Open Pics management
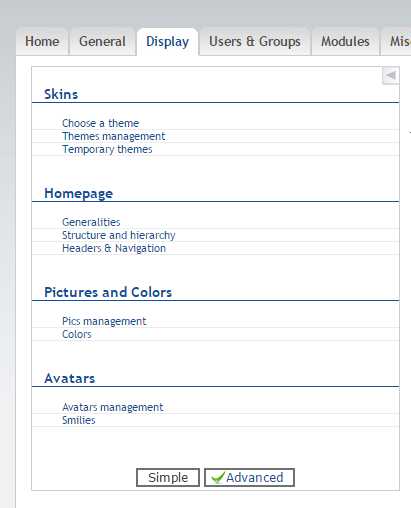This screenshot has width=411, height=508. point(104,321)
